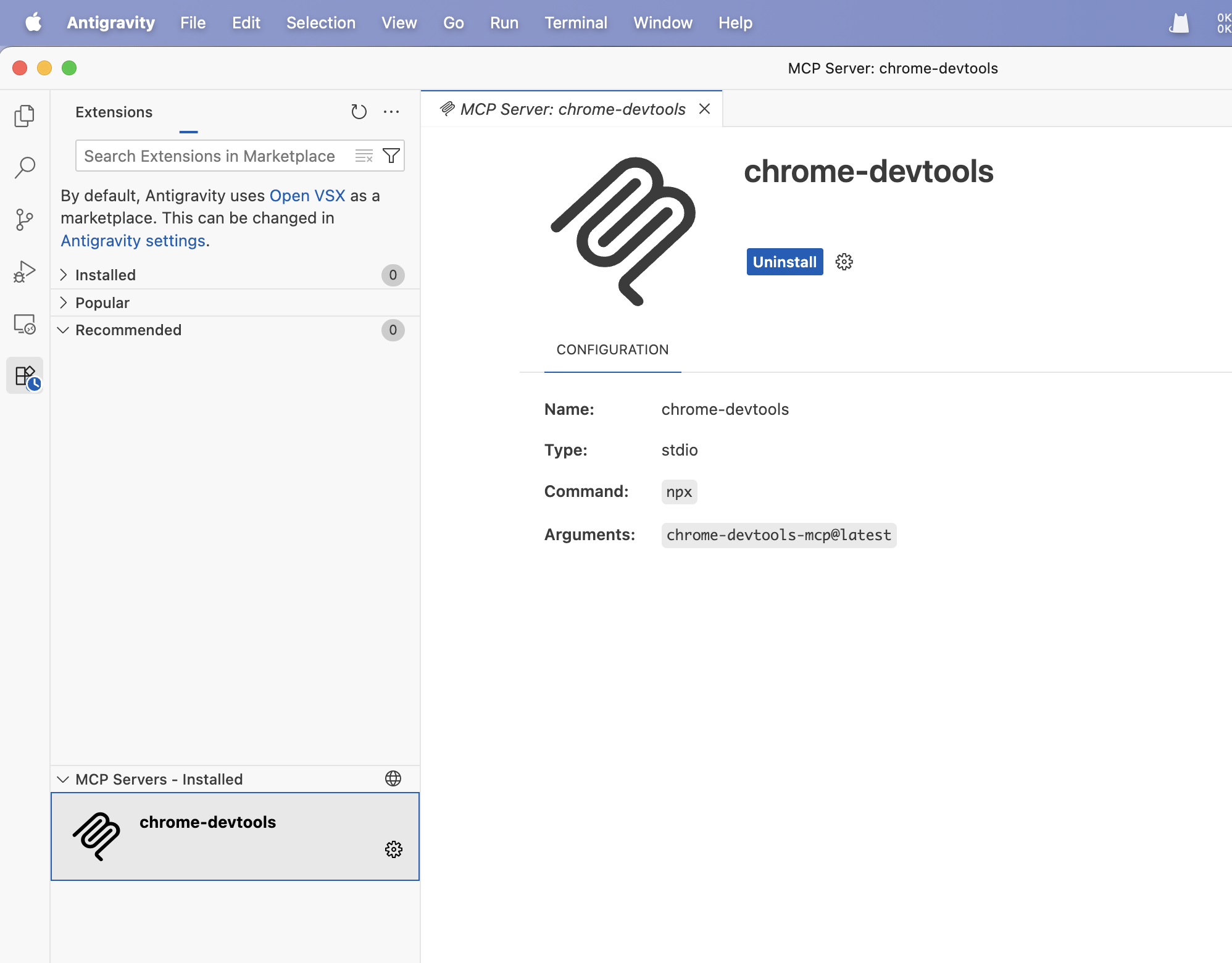This screenshot has width=1232, height=963.
Task: Open manage gear beside Uninstall button
Action: 844,262
